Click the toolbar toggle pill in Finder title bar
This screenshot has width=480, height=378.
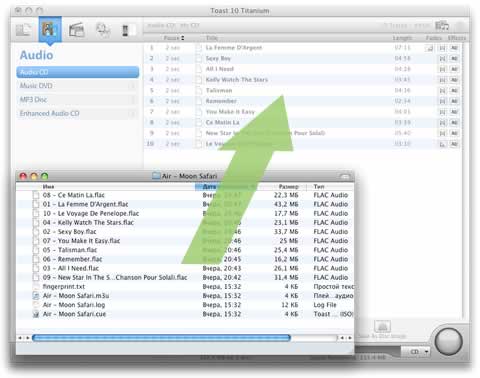(345, 176)
